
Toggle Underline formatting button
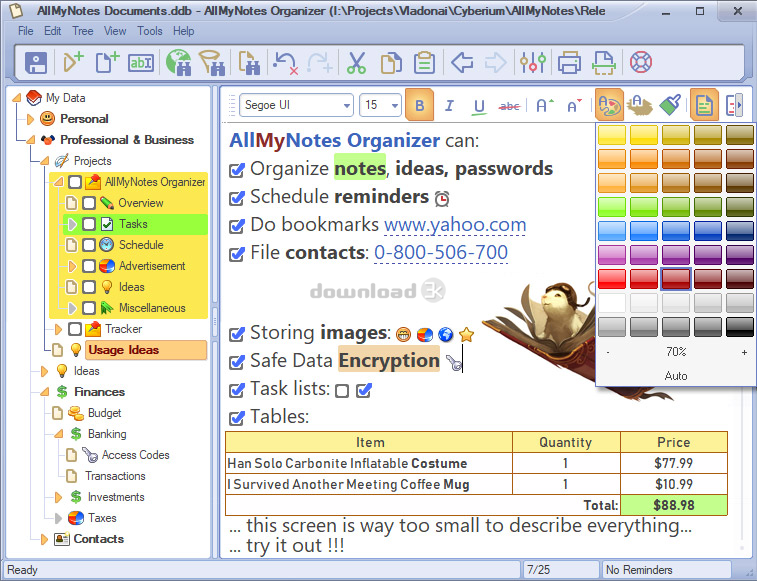point(479,106)
